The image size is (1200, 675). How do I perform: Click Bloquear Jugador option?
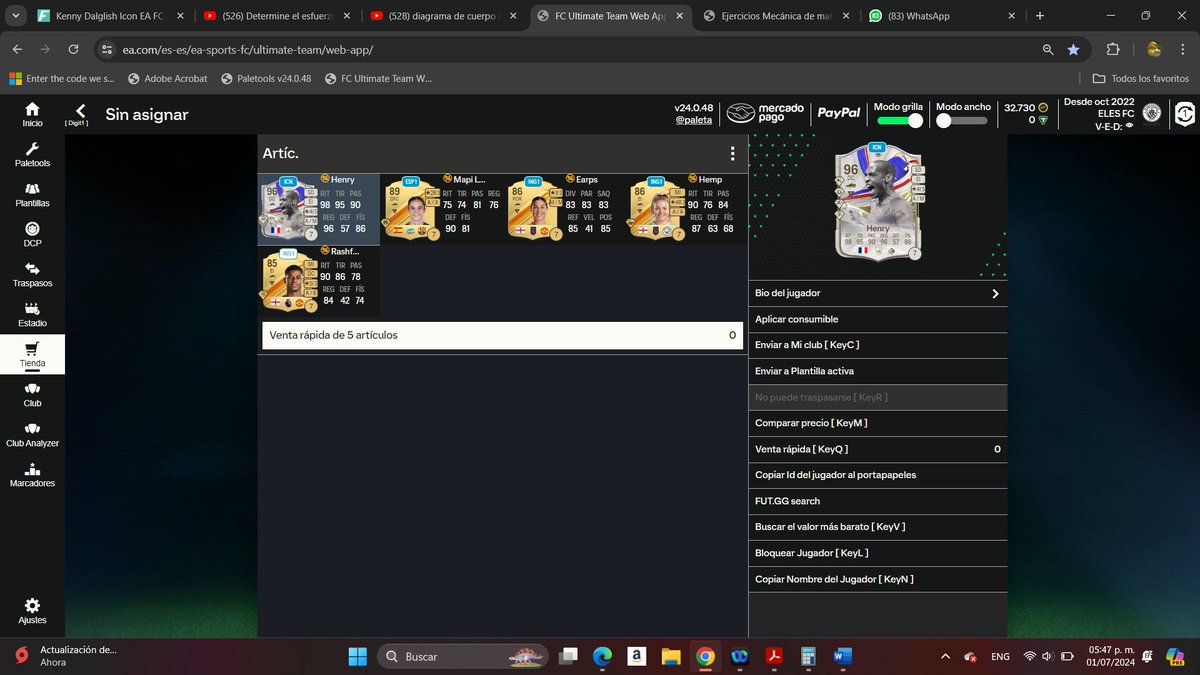pos(879,553)
